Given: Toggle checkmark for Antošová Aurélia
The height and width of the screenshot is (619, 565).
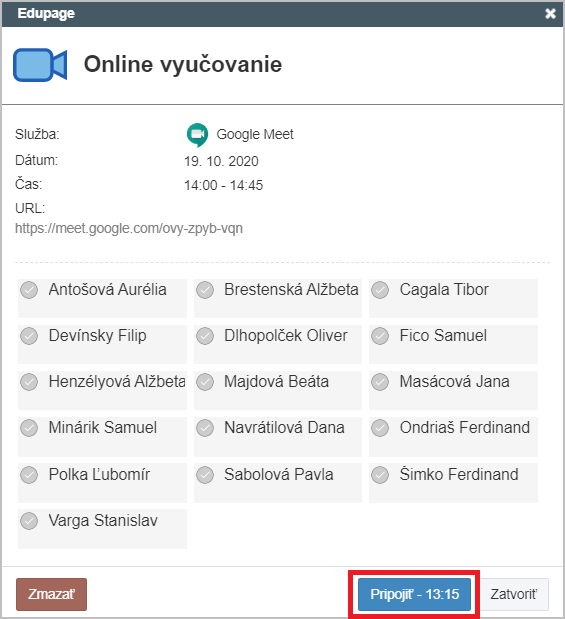Looking at the screenshot, I should 29,290.
